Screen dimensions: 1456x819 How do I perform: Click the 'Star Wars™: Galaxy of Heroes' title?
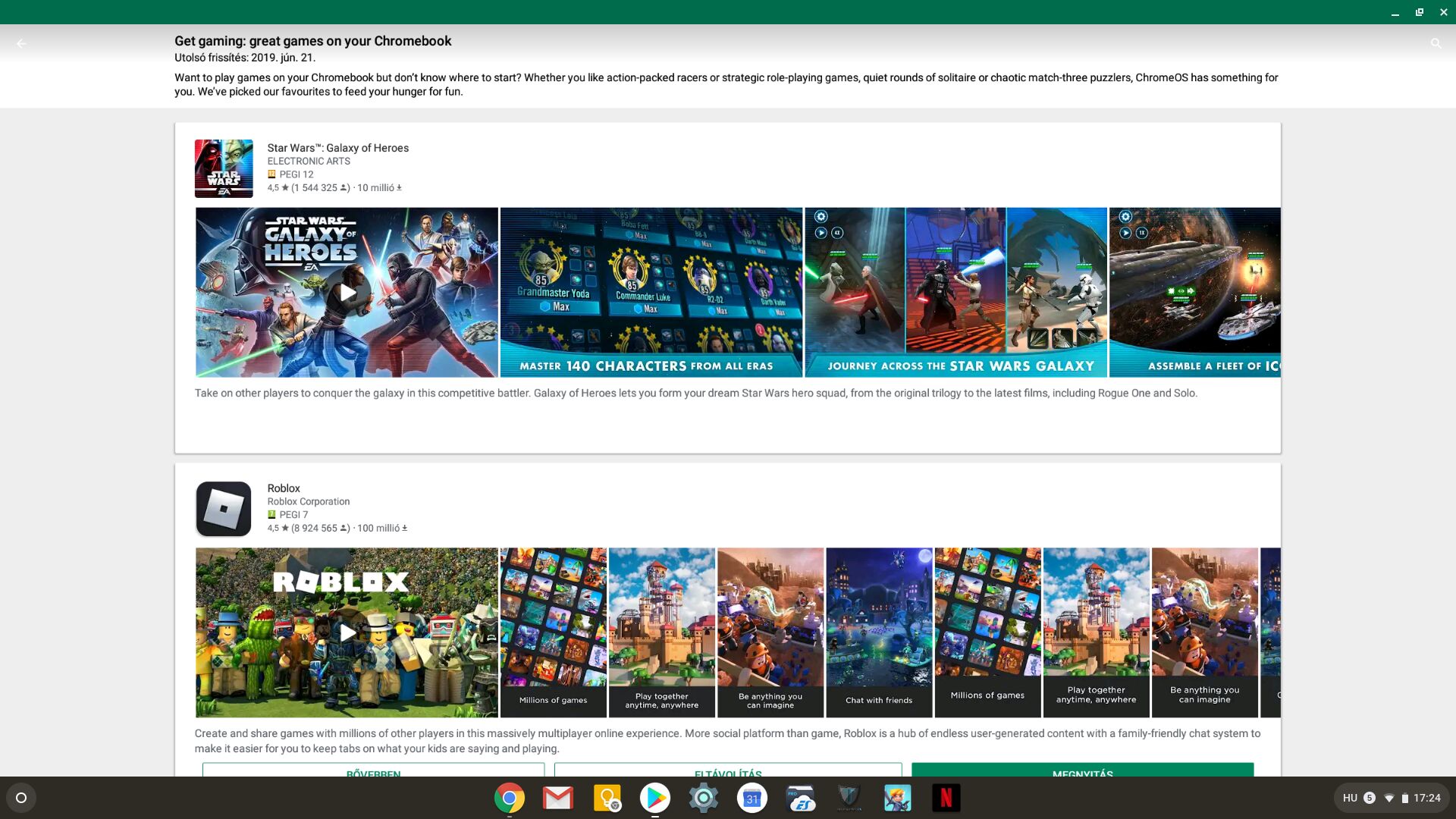(337, 148)
